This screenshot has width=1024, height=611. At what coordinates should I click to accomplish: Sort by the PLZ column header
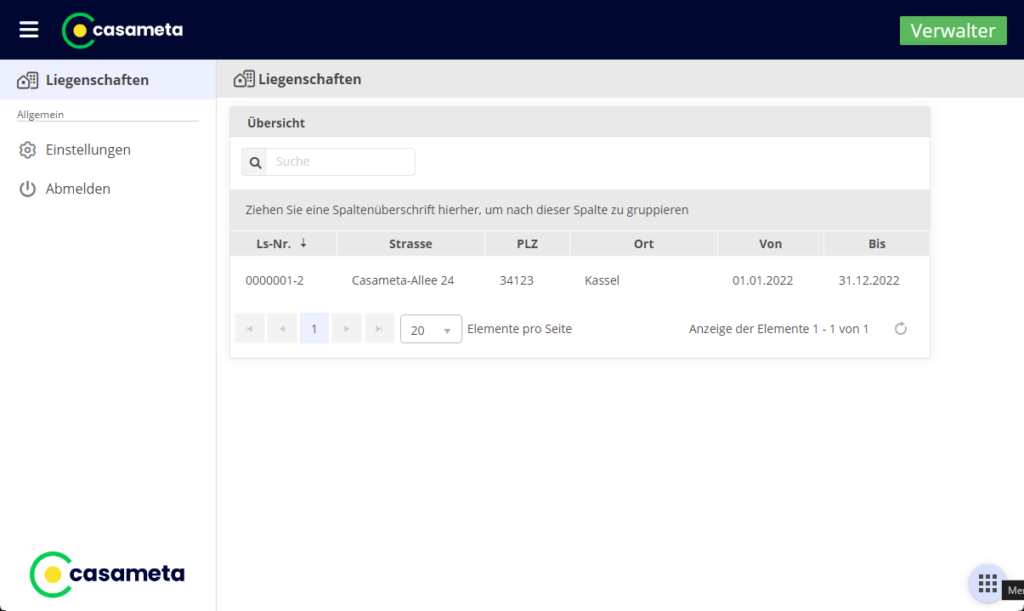[x=527, y=243]
